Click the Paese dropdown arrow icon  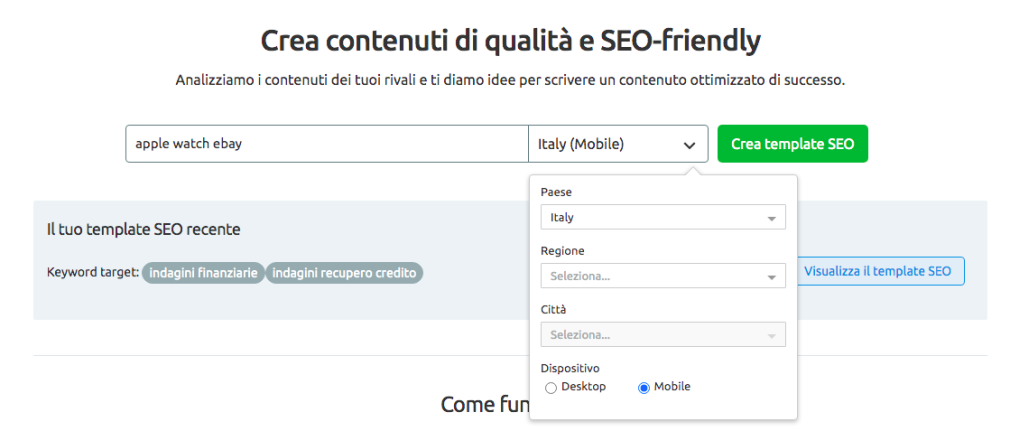point(772,218)
